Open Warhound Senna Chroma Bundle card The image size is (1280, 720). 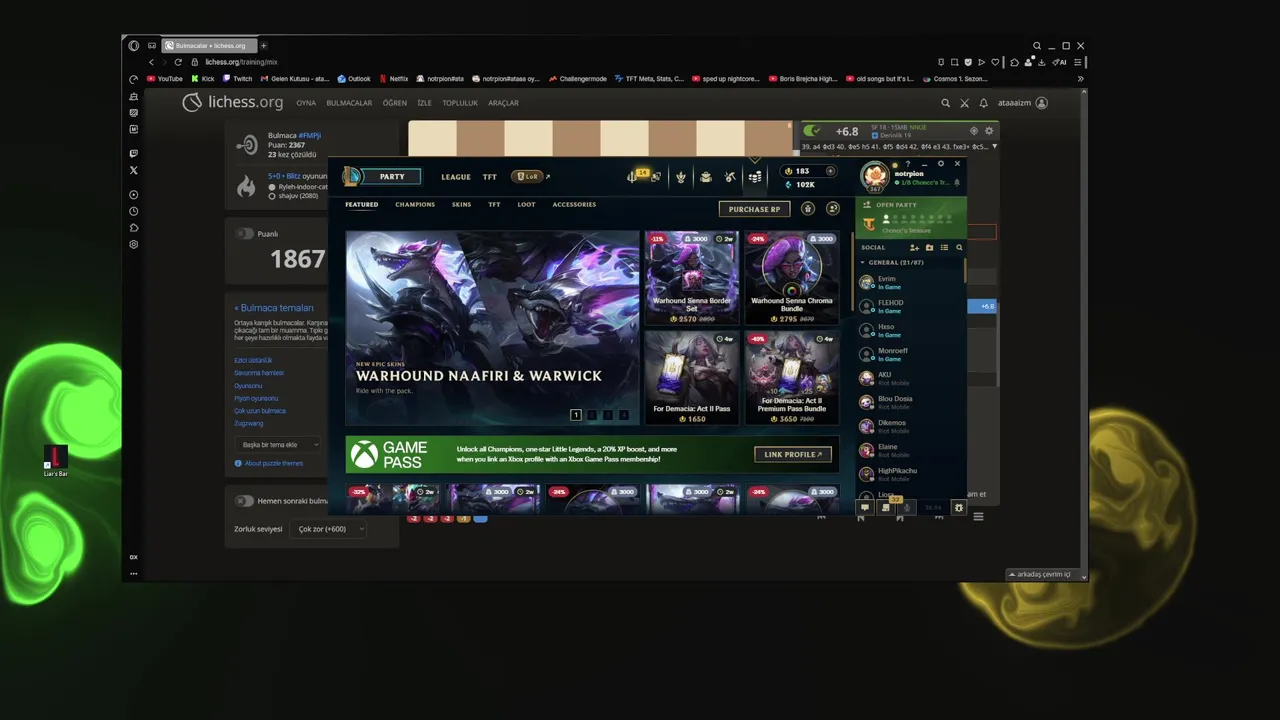click(791, 278)
